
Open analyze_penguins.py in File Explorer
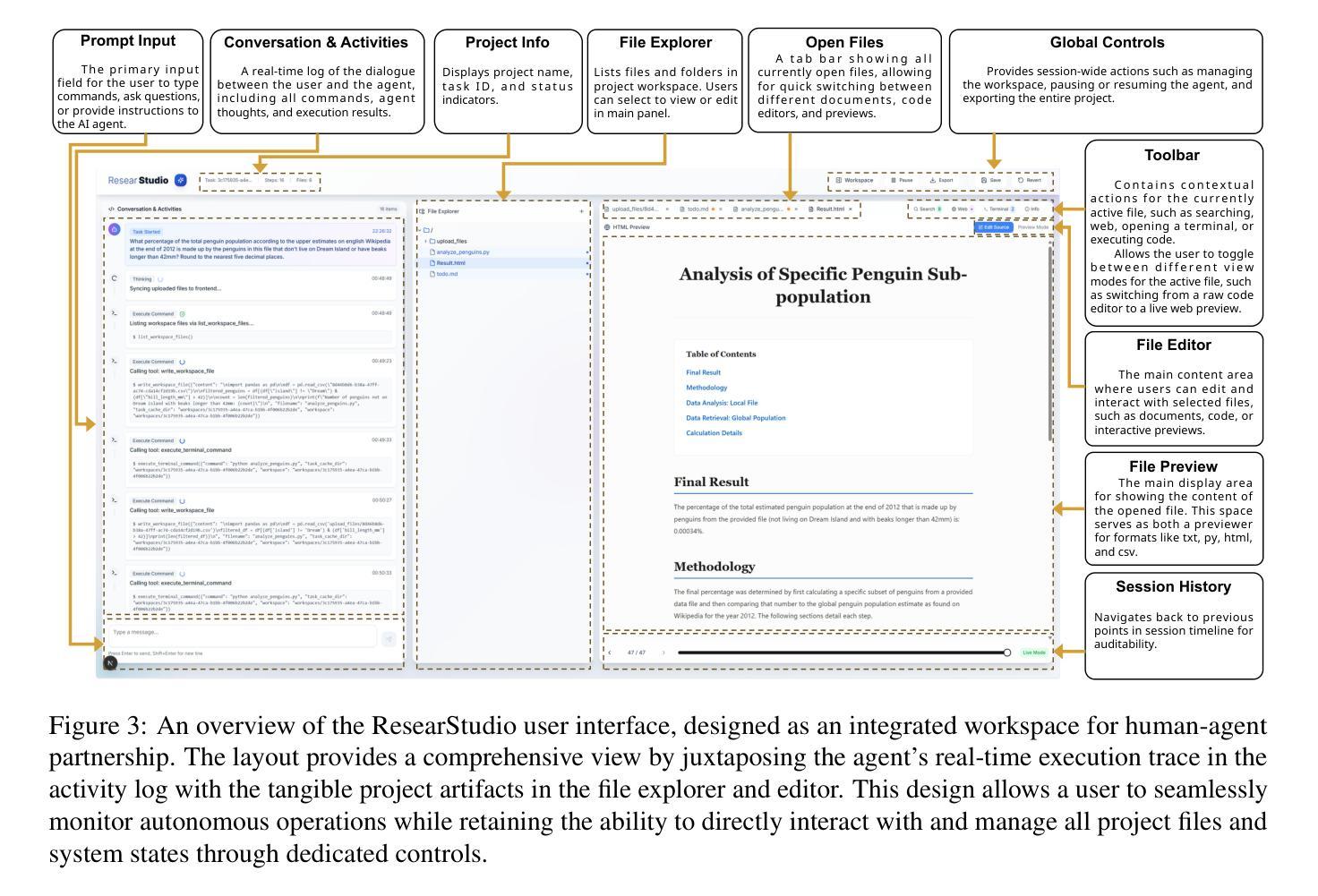pyautogui.click(x=463, y=252)
